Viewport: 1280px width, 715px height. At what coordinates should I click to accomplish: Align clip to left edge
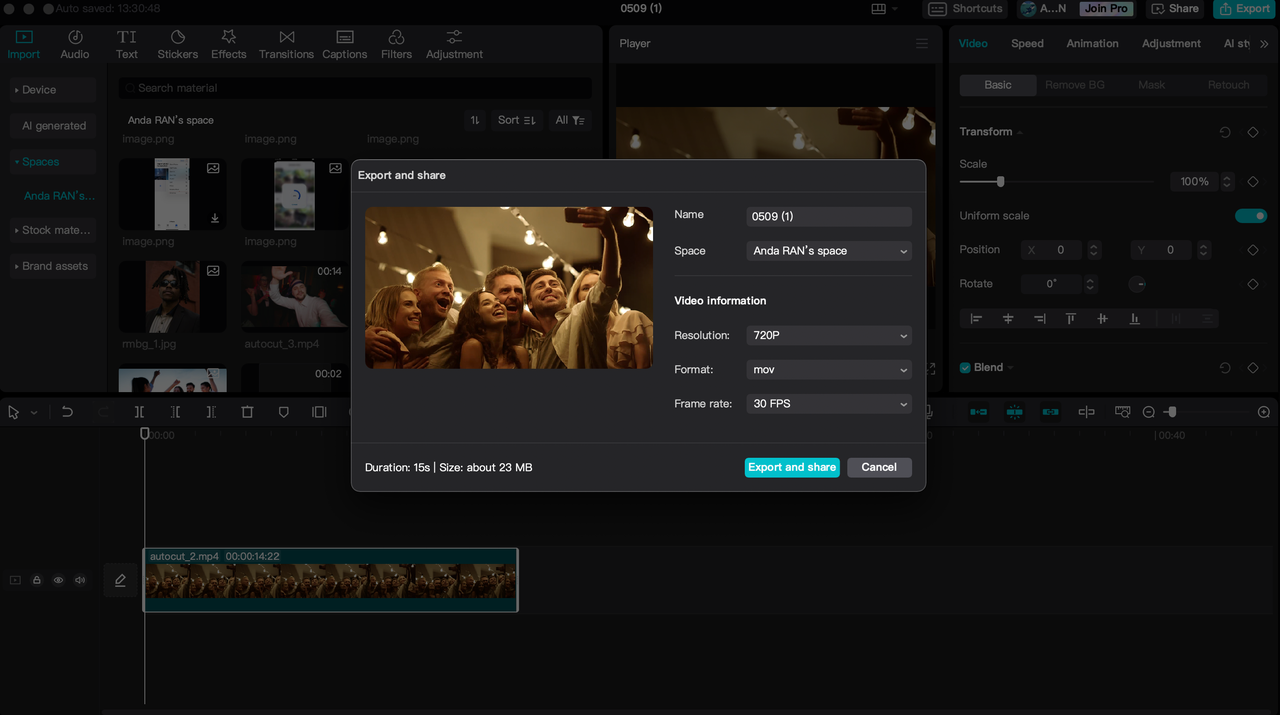tap(976, 319)
